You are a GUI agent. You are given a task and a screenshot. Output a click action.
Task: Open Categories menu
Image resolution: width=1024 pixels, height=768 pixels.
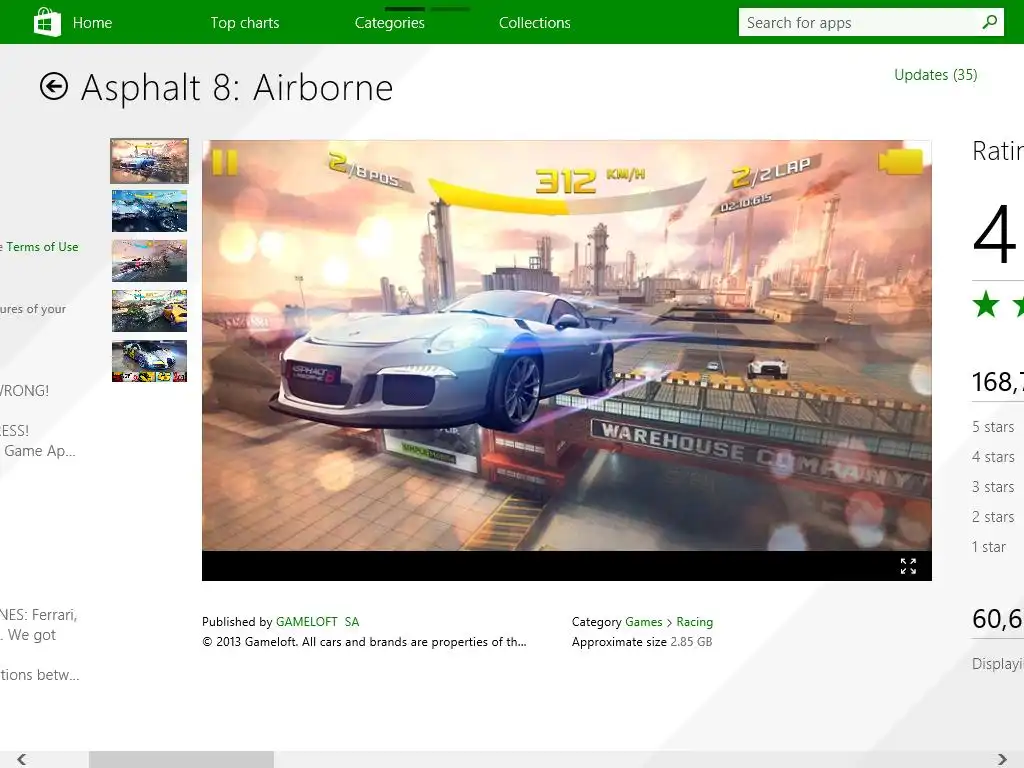[390, 23]
